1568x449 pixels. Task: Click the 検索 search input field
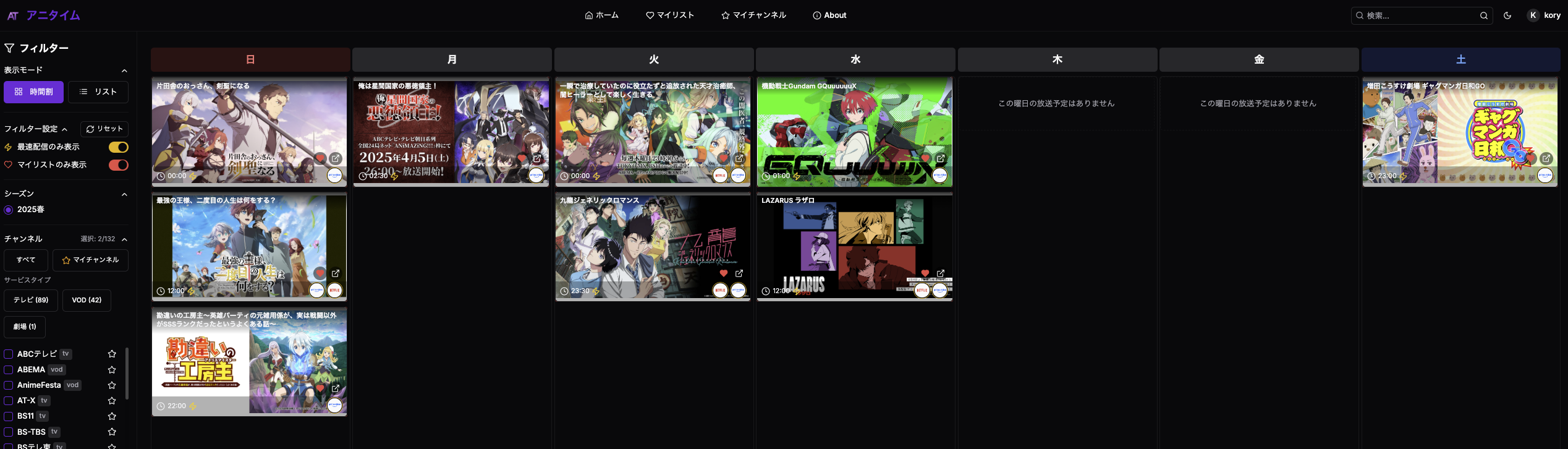coord(1422,15)
